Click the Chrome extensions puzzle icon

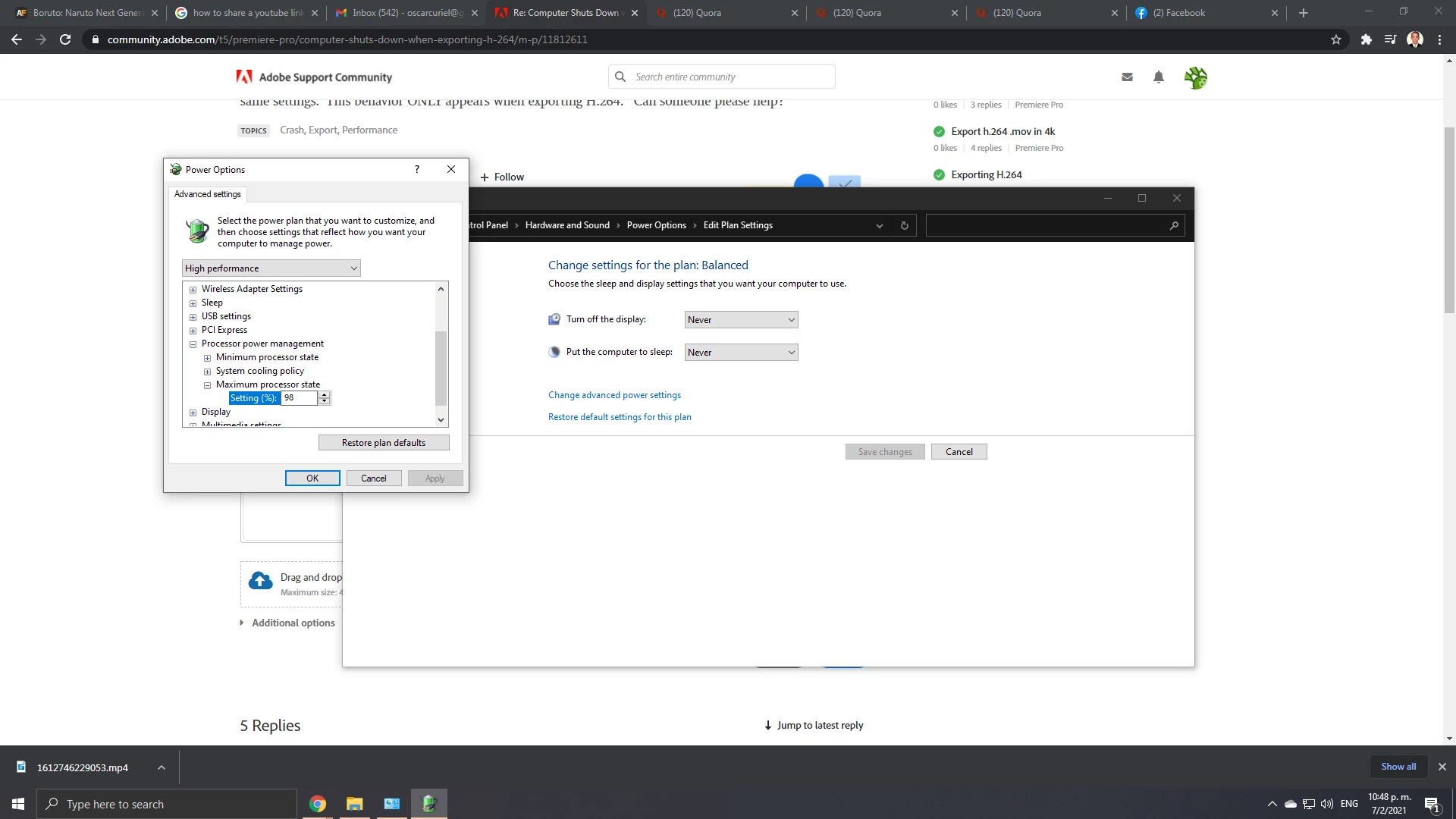coord(1366,39)
